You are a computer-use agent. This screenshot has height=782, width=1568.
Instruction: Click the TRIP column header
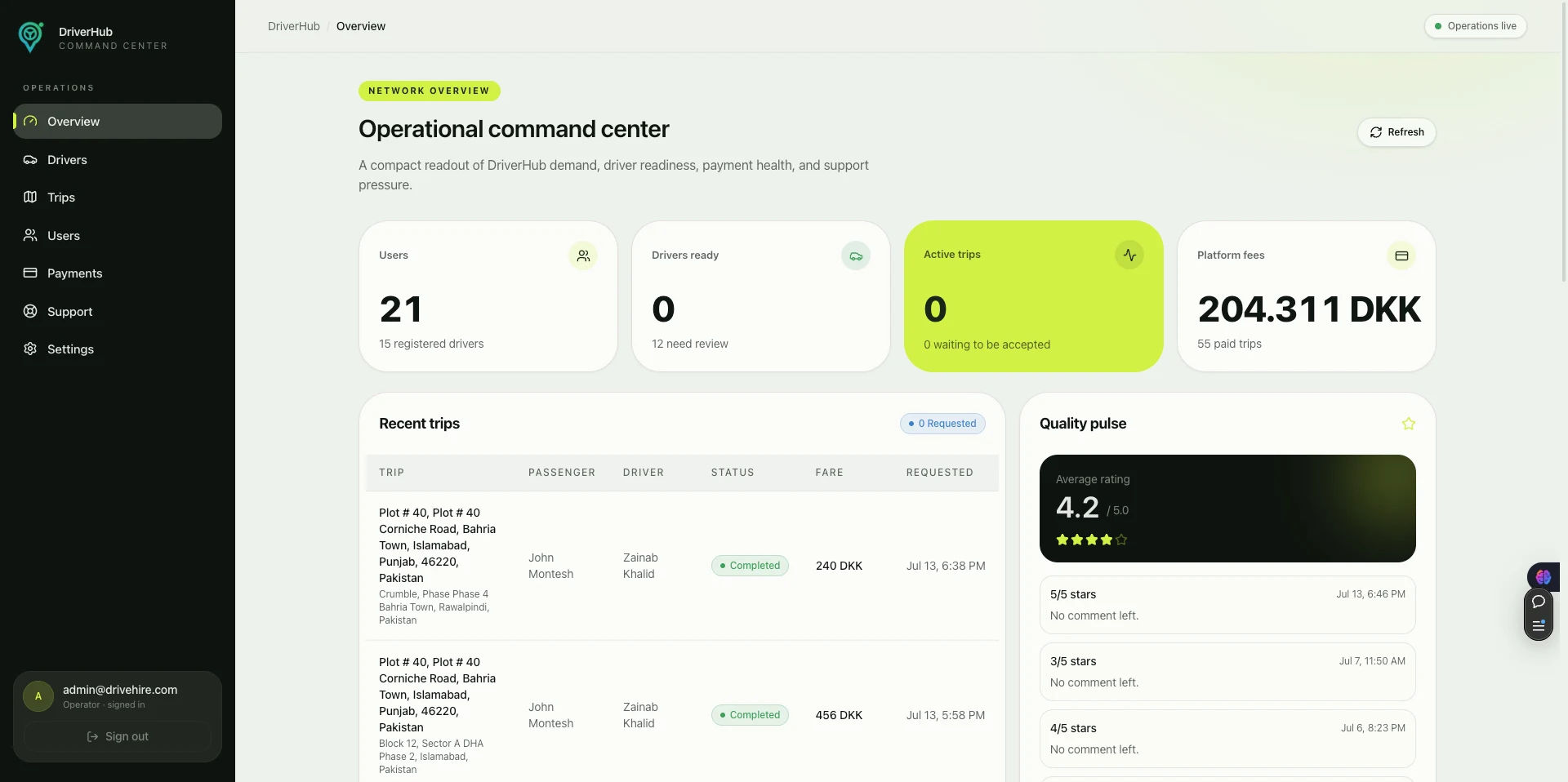pyautogui.click(x=391, y=473)
